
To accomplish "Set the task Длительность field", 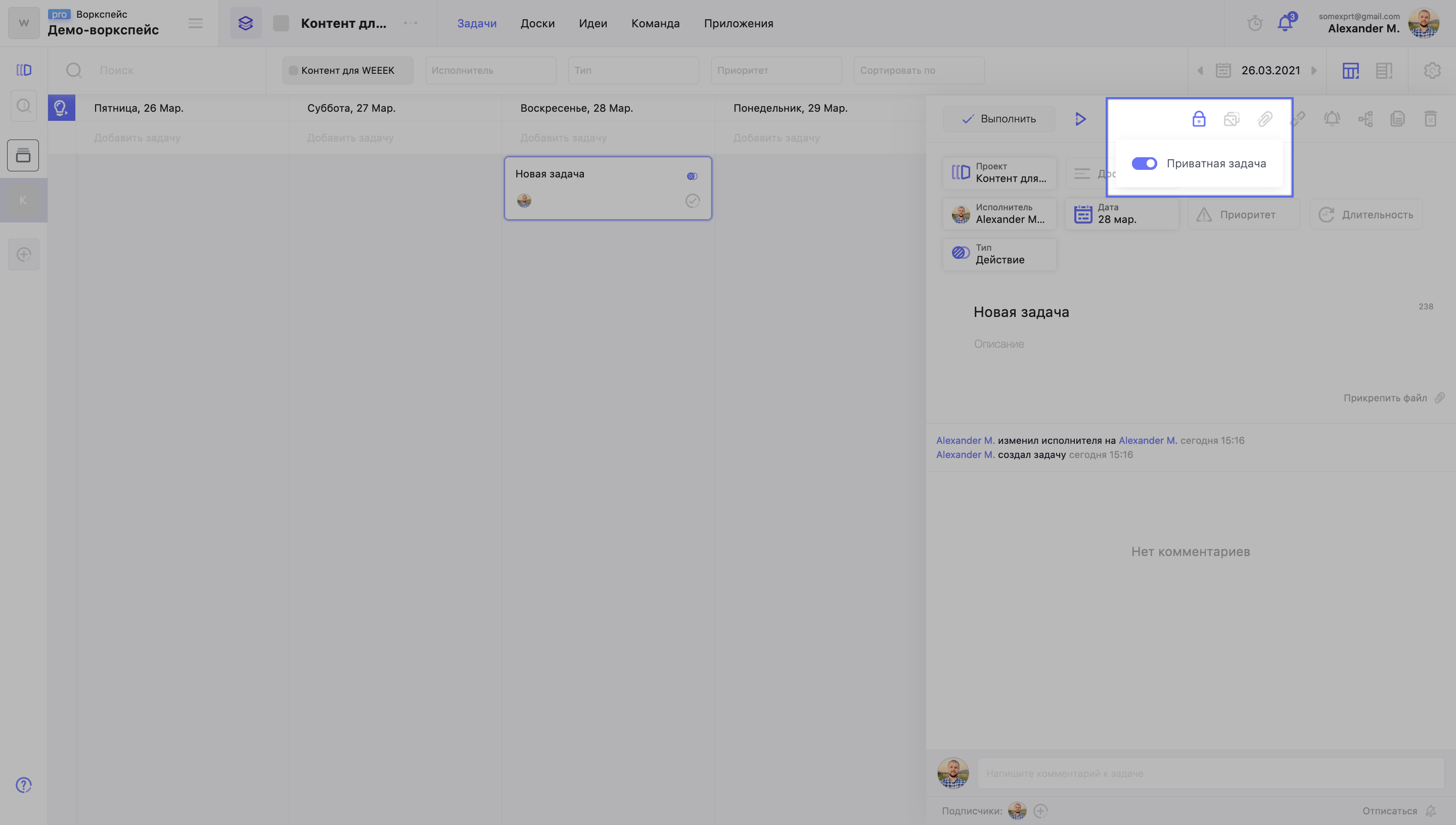I will (1366, 214).
